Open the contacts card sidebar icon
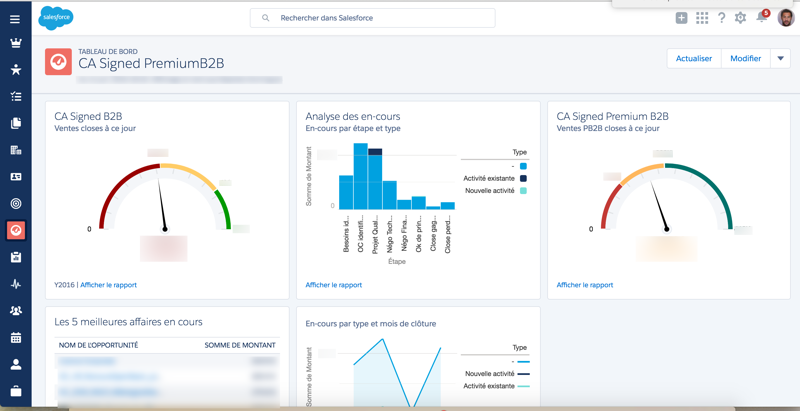Viewport: 800px width, 411px height. pos(16,176)
